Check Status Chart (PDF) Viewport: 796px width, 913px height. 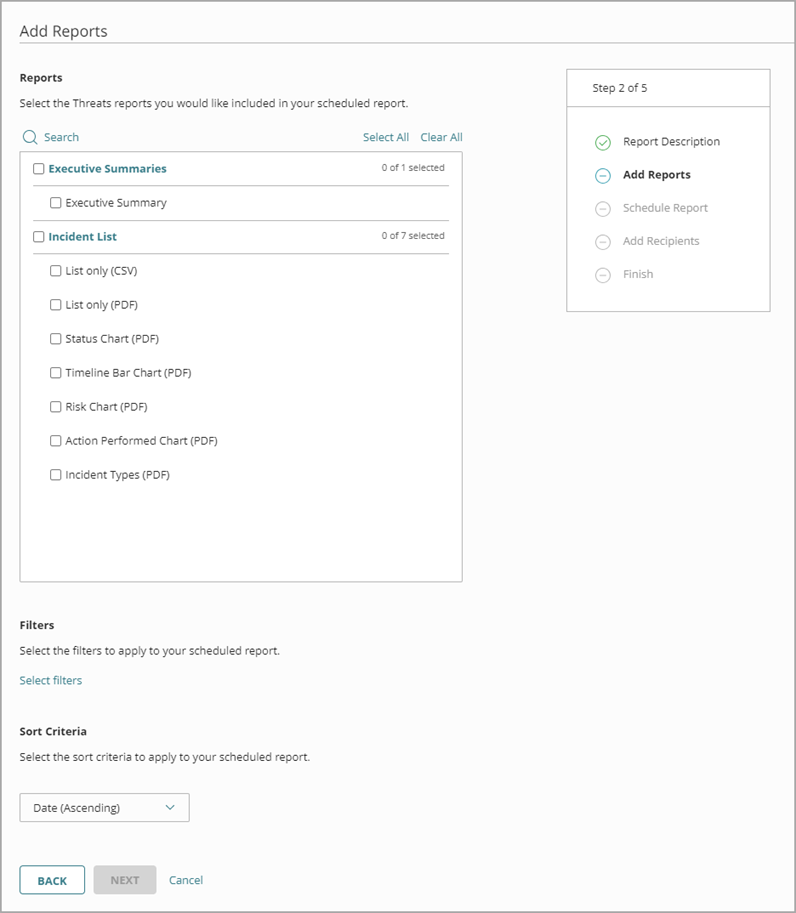coord(55,338)
